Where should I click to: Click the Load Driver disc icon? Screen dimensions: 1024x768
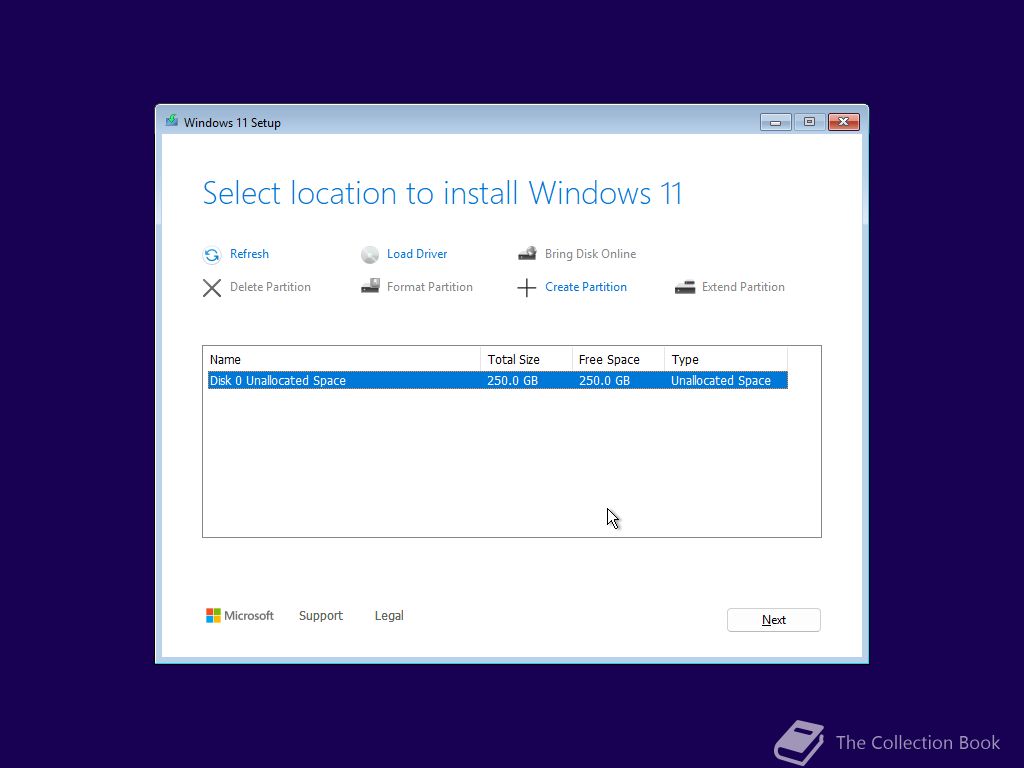pos(370,255)
